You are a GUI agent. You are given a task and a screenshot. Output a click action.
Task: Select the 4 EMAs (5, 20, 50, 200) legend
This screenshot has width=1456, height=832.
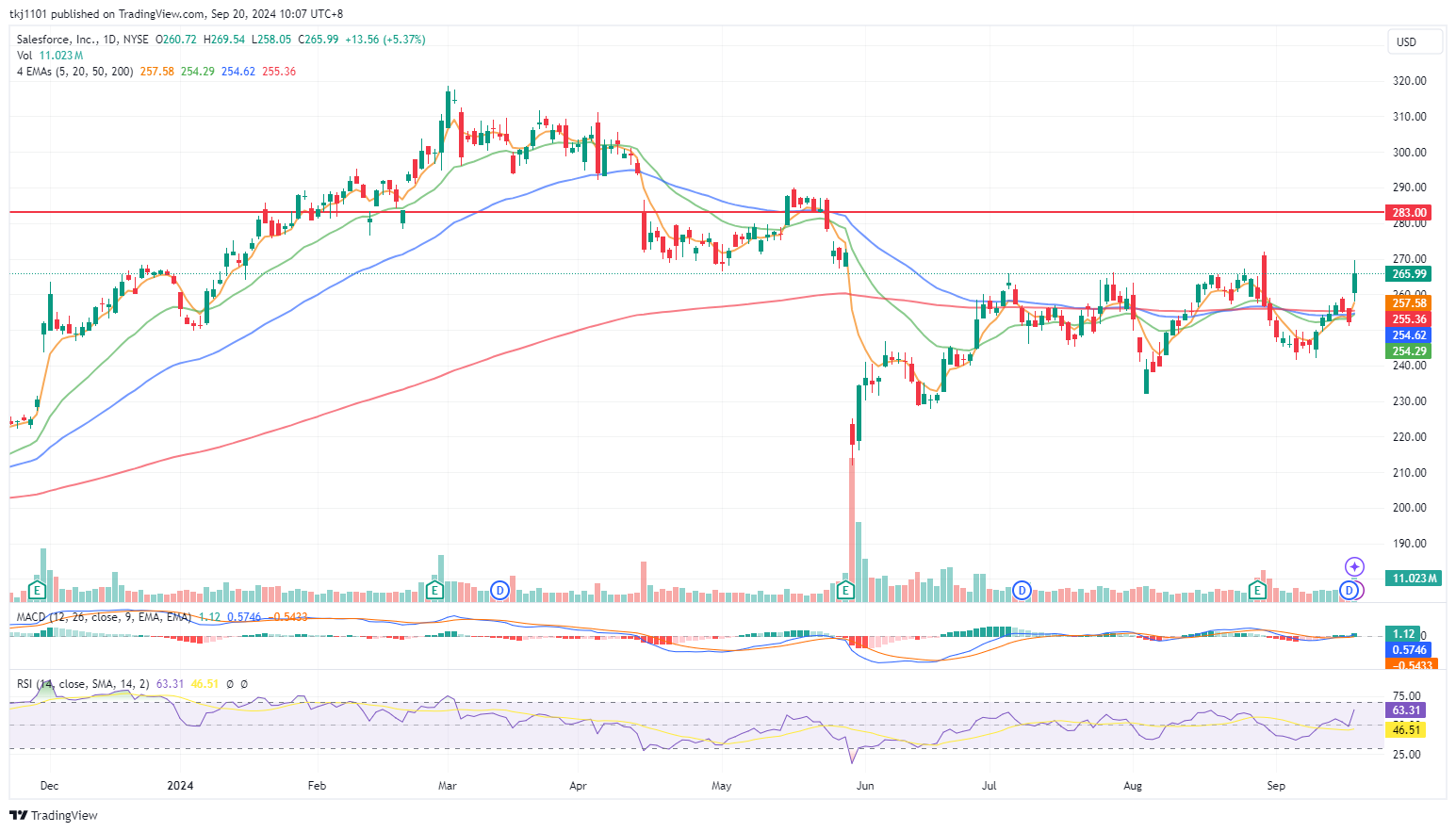[x=75, y=72]
